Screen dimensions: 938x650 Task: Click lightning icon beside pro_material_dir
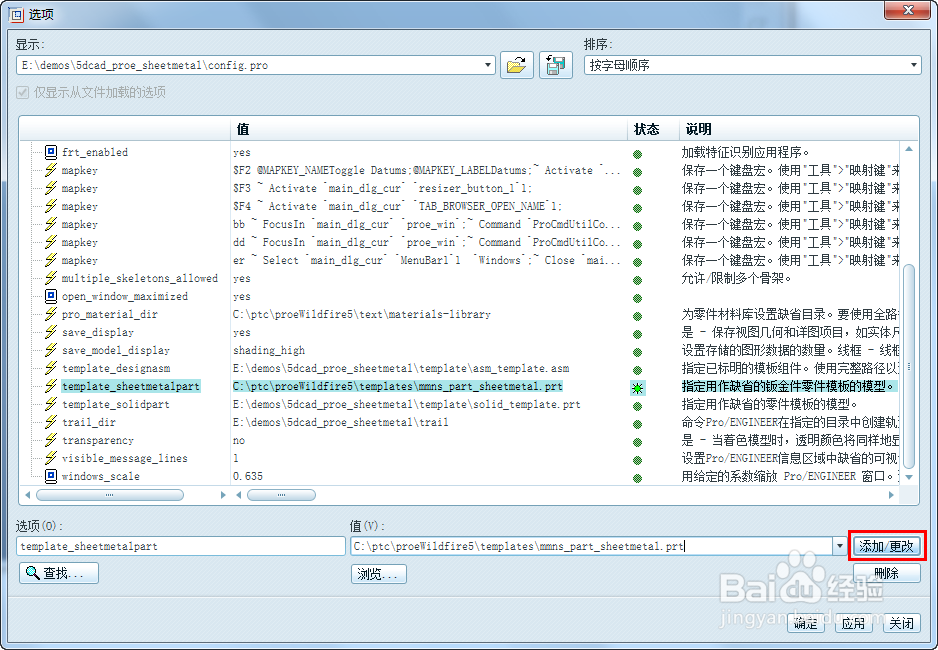tap(51, 314)
